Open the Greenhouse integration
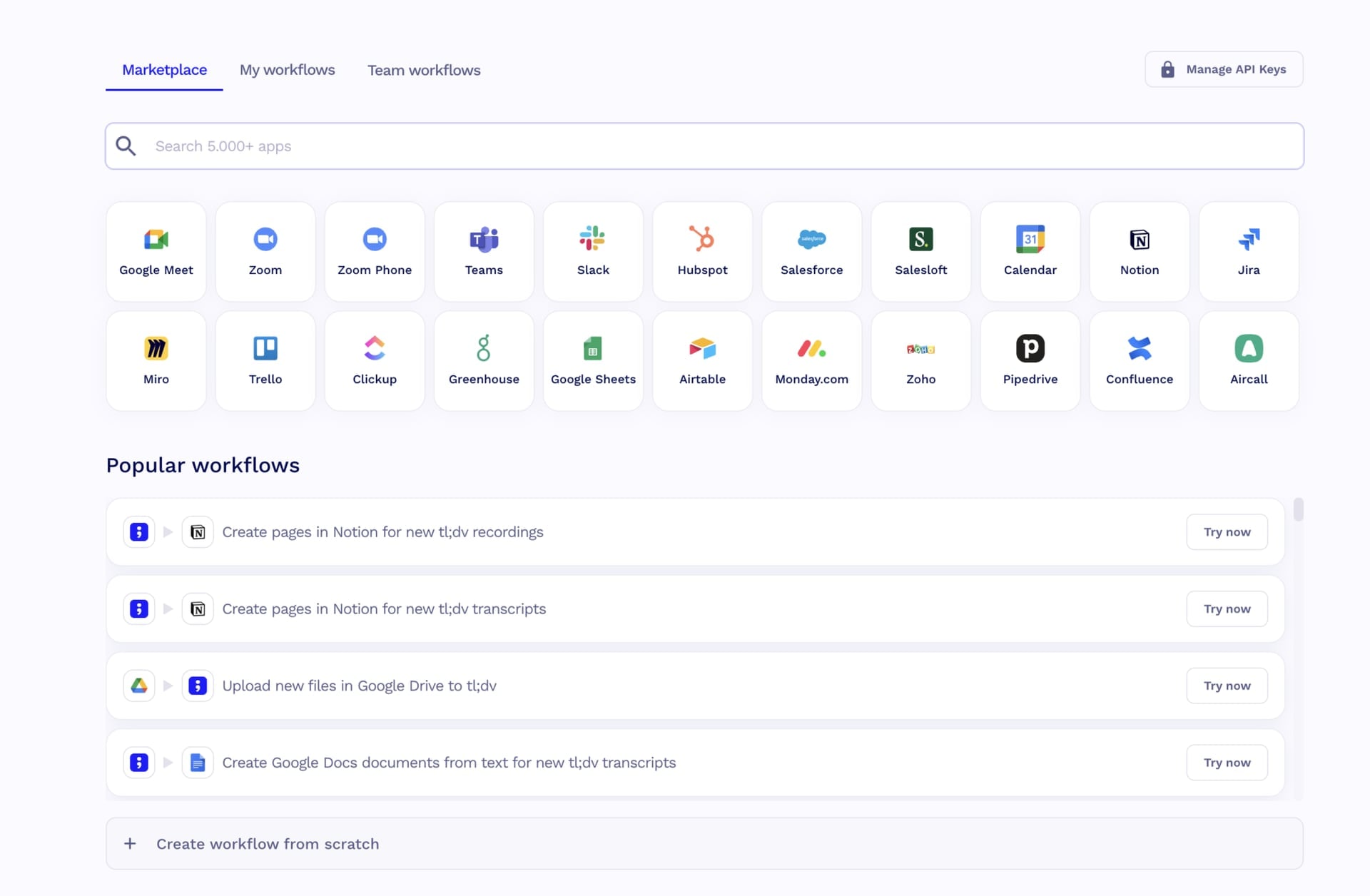Screen dimensions: 1370x896 pyautogui.click(x=484, y=360)
